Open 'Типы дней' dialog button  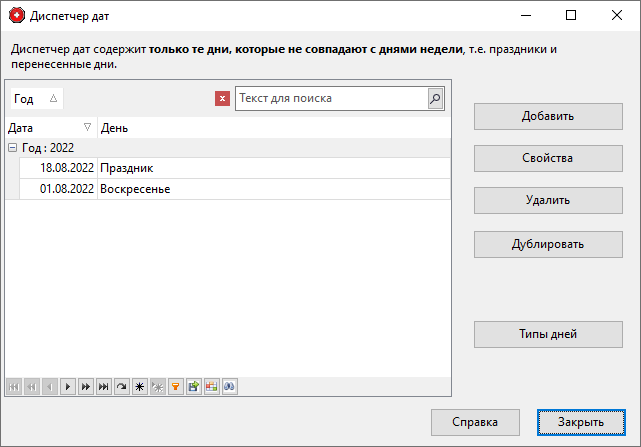548,334
